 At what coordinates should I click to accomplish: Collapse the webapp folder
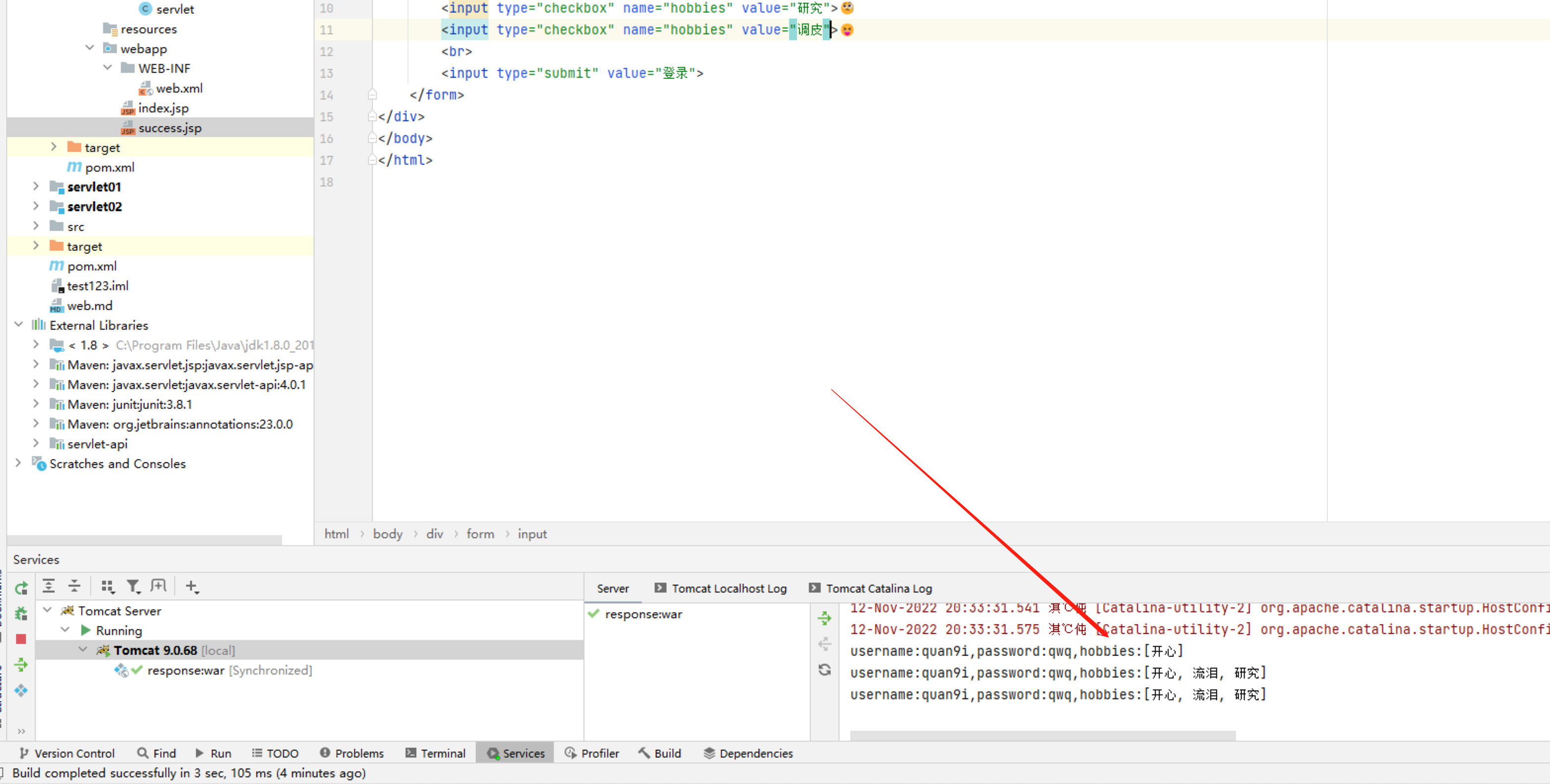89,47
